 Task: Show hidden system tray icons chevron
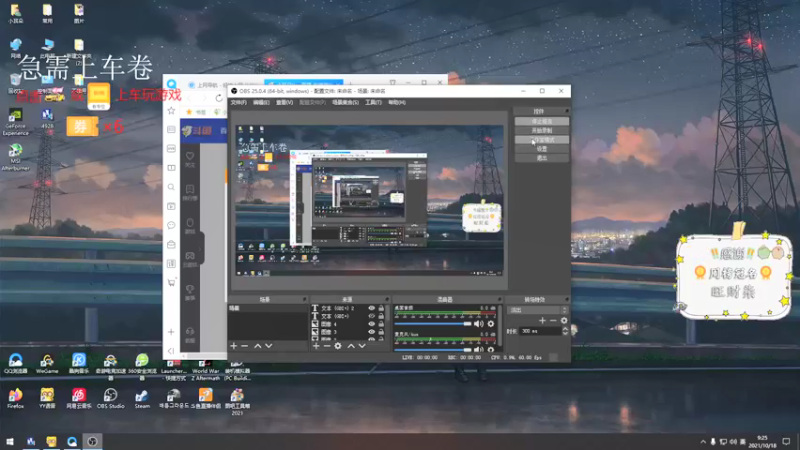[x=703, y=442]
